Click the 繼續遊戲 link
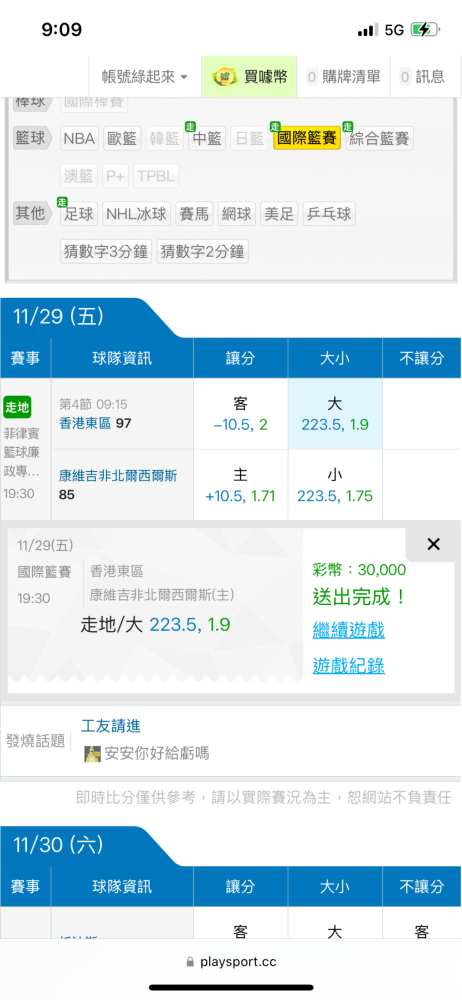This screenshot has width=462, height=1000. click(x=348, y=630)
